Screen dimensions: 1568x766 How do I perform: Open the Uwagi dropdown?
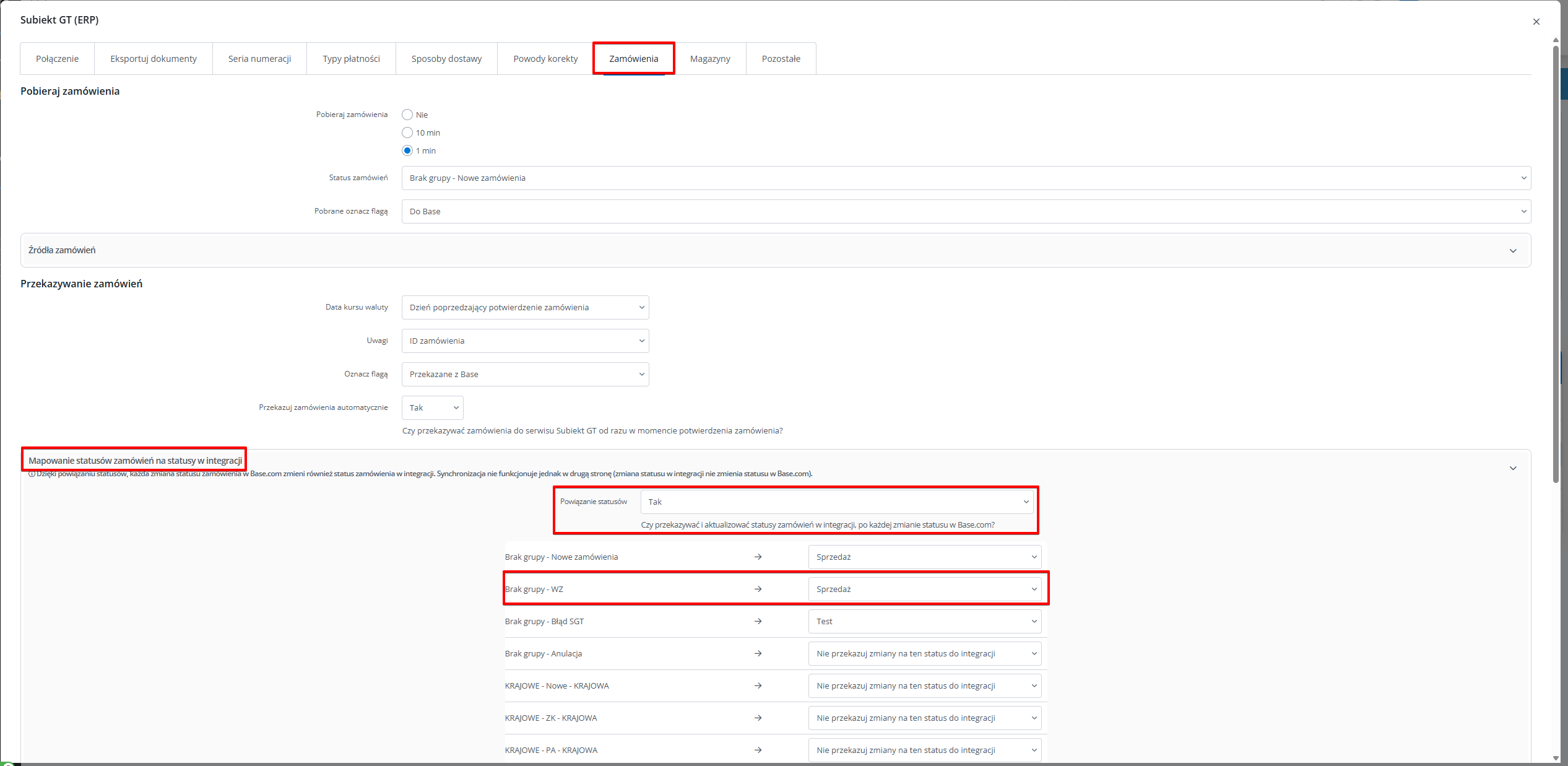click(x=525, y=341)
